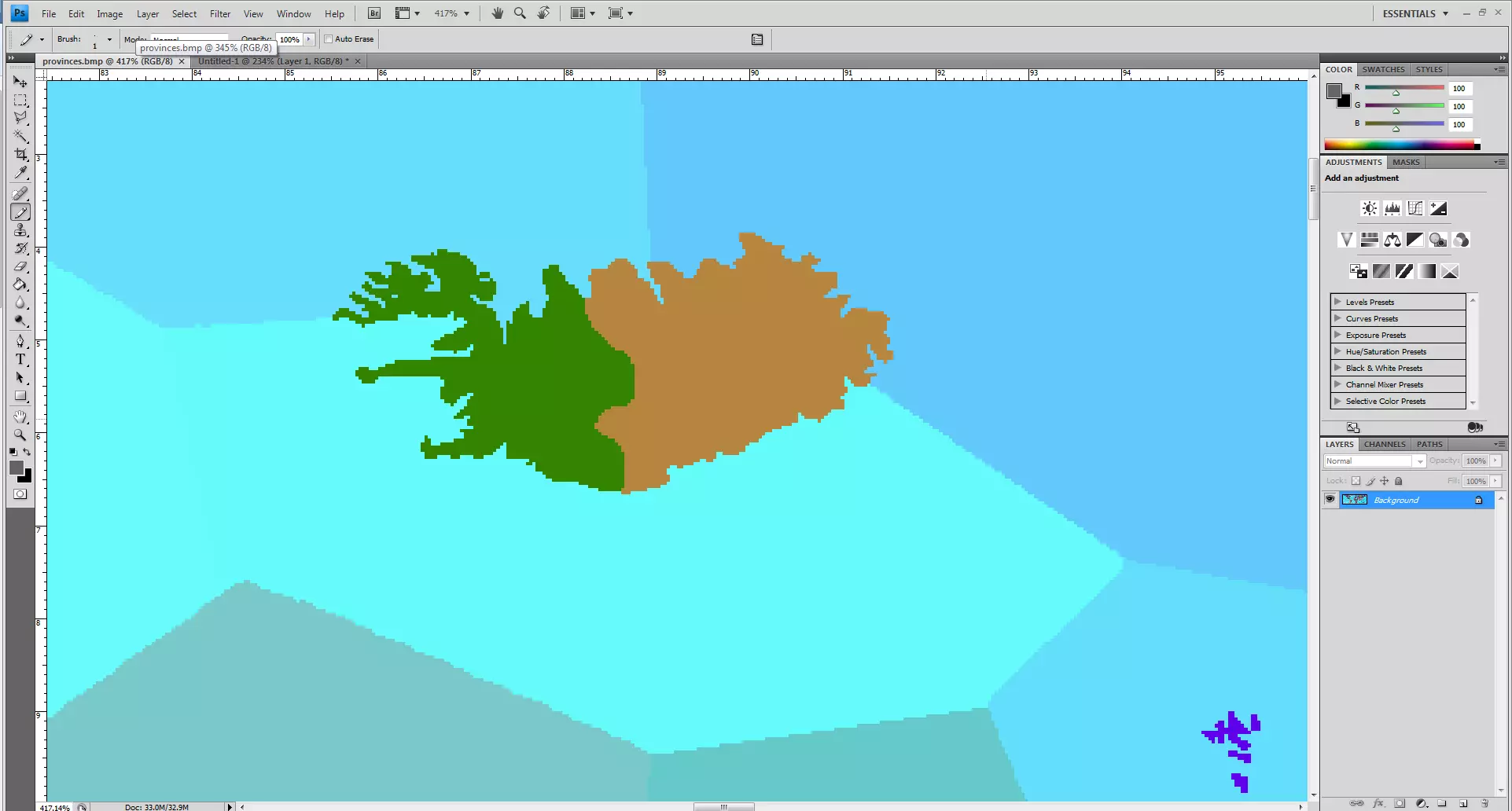Select the Horizontal Type tool
Image resolution: width=1512 pixels, height=811 pixels.
[x=20, y=360]
